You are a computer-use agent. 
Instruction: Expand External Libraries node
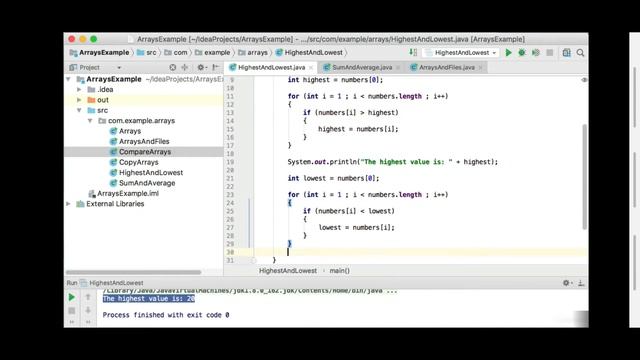tap(69, 204)
